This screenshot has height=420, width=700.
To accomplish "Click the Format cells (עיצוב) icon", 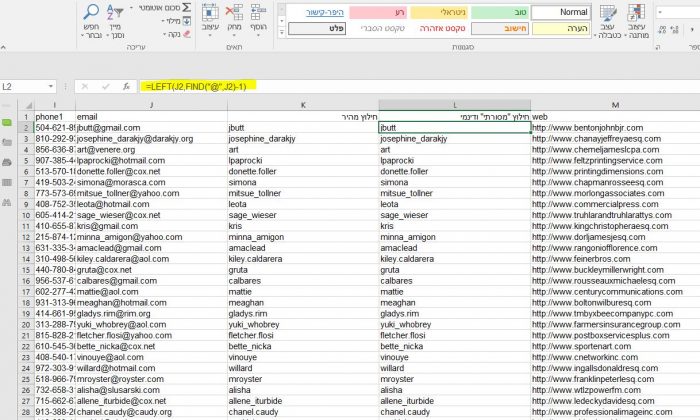I will [x=210, y=12].
